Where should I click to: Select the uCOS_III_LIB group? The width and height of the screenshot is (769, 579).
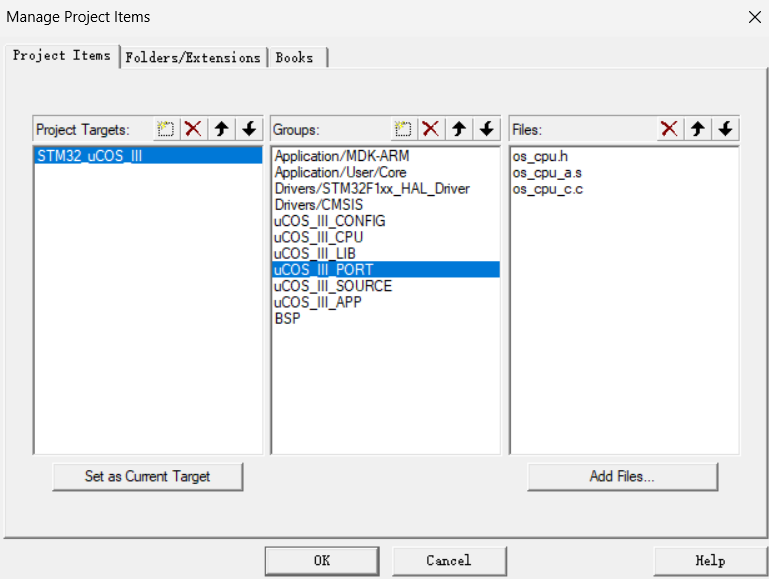coord(385,253)
